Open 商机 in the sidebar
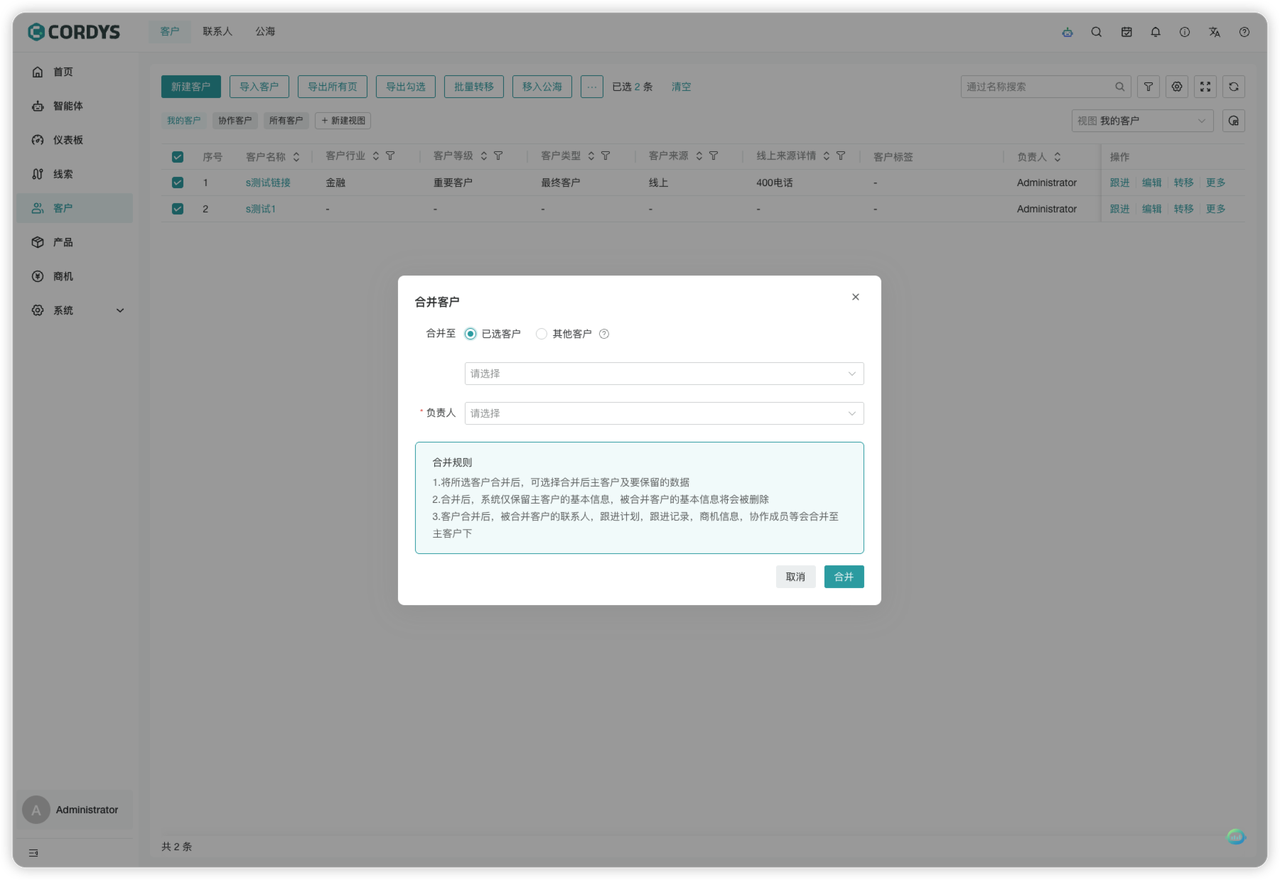 tap(63, 276)
